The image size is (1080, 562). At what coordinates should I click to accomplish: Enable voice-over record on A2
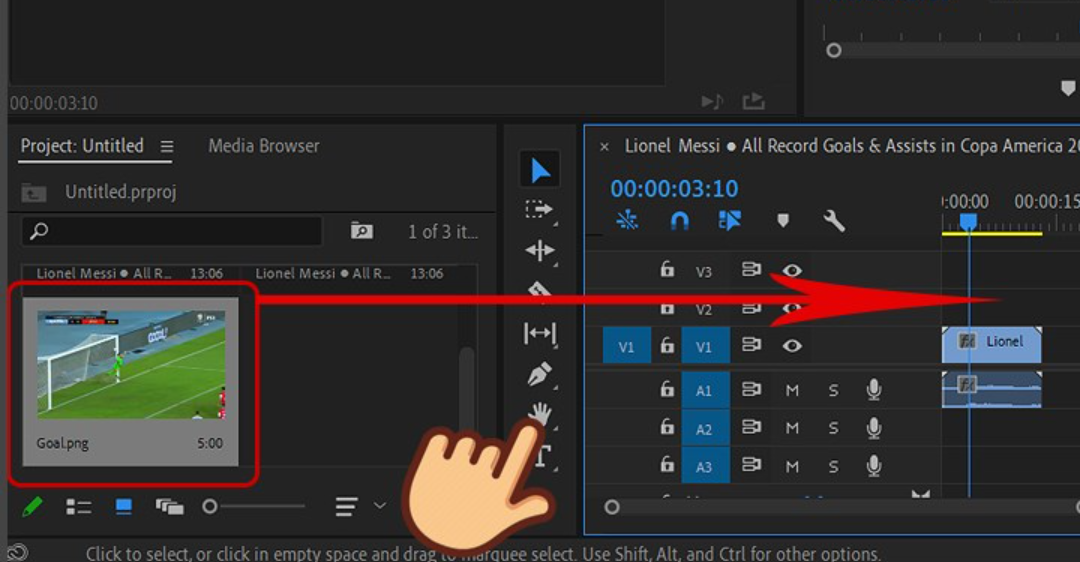point(874,428)
